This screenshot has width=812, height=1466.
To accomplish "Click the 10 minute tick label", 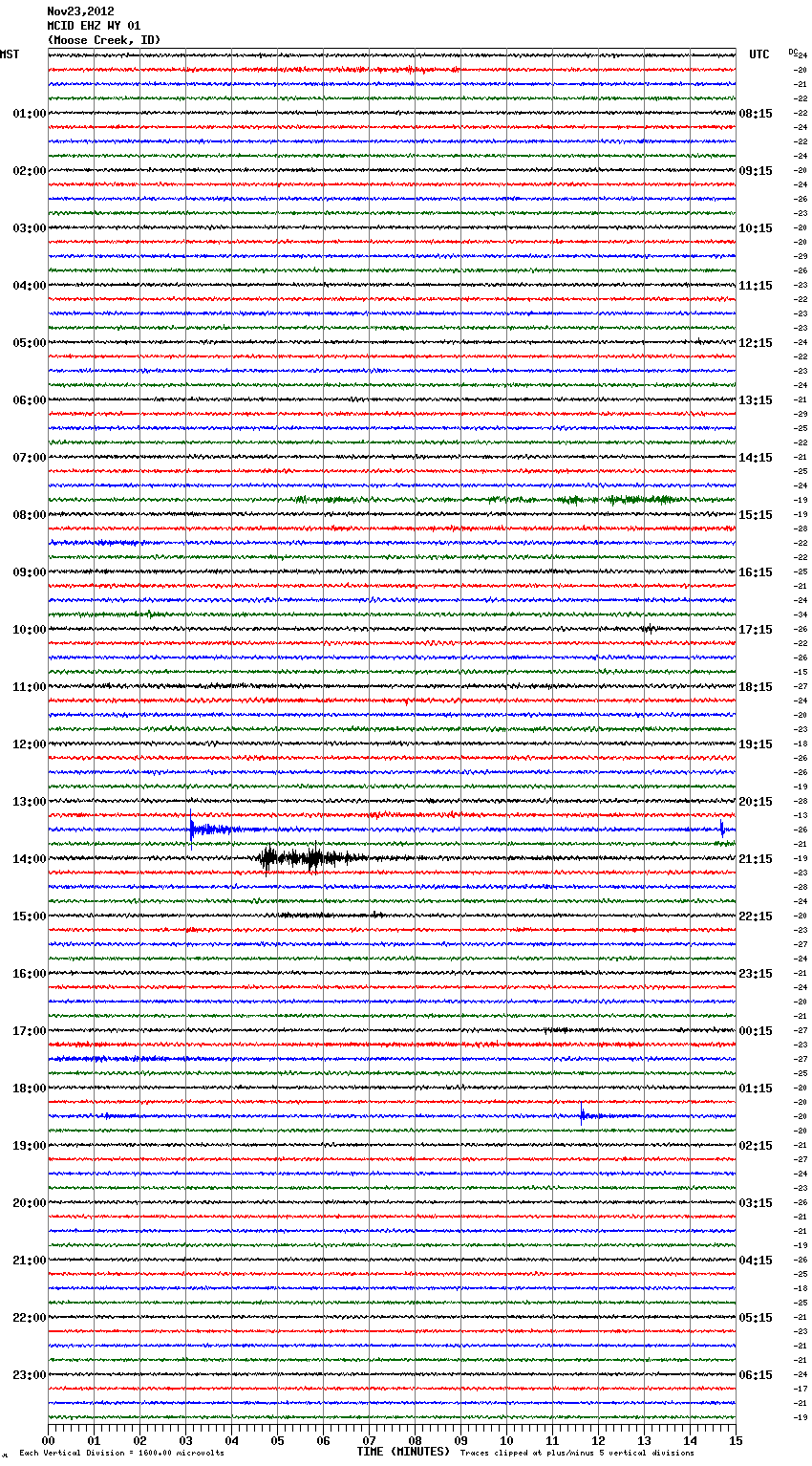I will [x=506, y=1440].
